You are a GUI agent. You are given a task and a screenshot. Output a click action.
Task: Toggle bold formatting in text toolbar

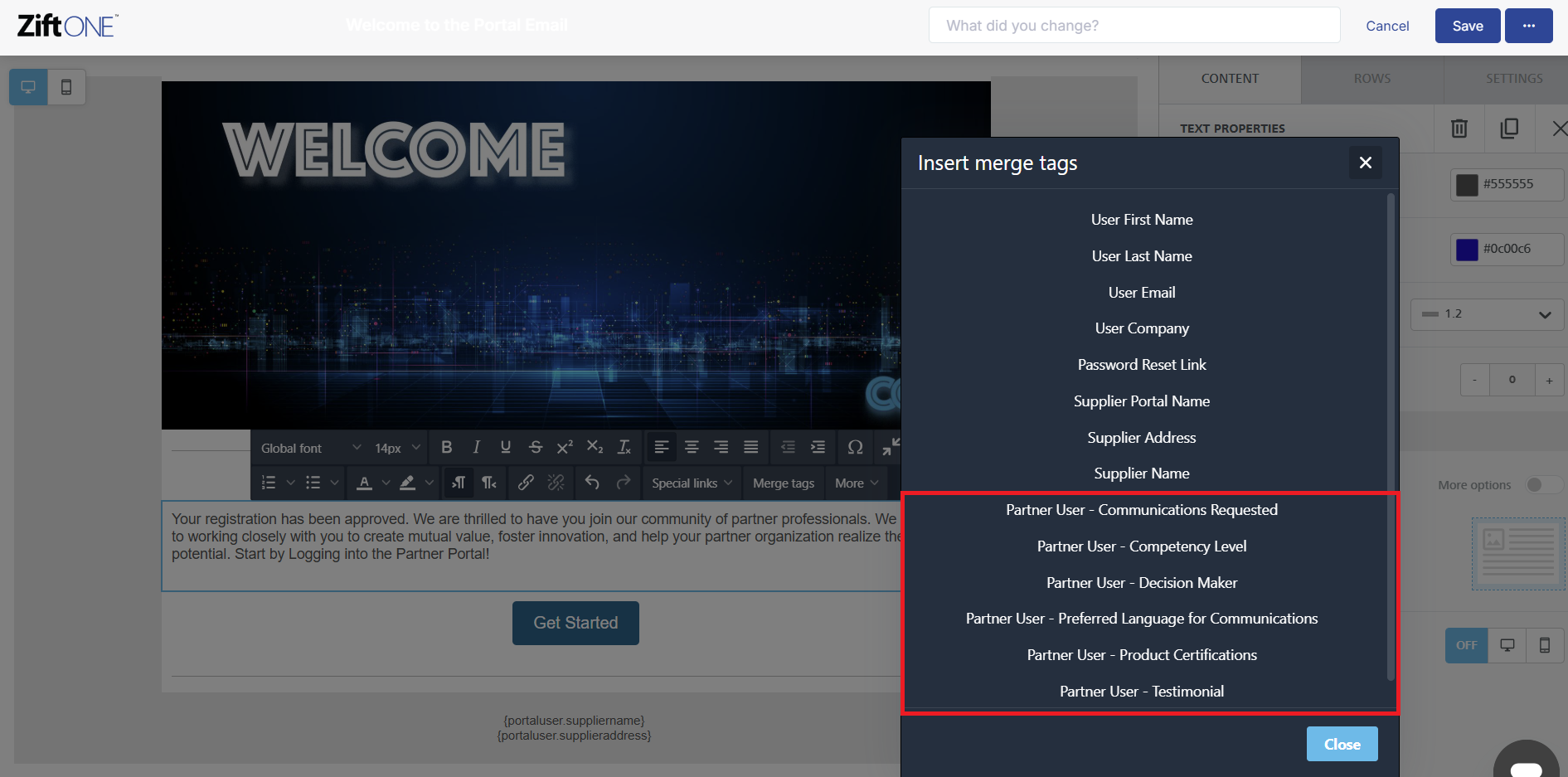click(x=446, y=448)
